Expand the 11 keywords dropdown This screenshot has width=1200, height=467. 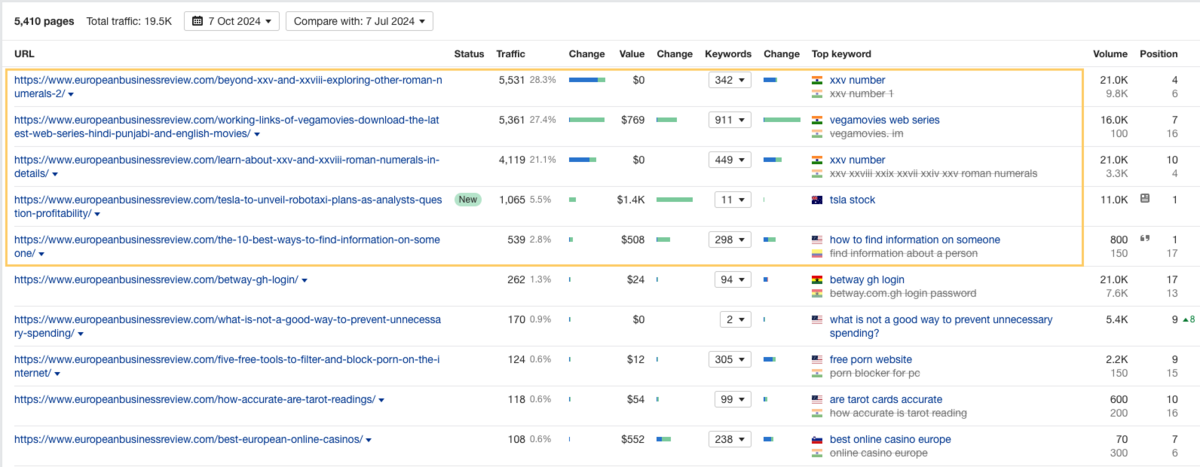click(x=732, y=200)
